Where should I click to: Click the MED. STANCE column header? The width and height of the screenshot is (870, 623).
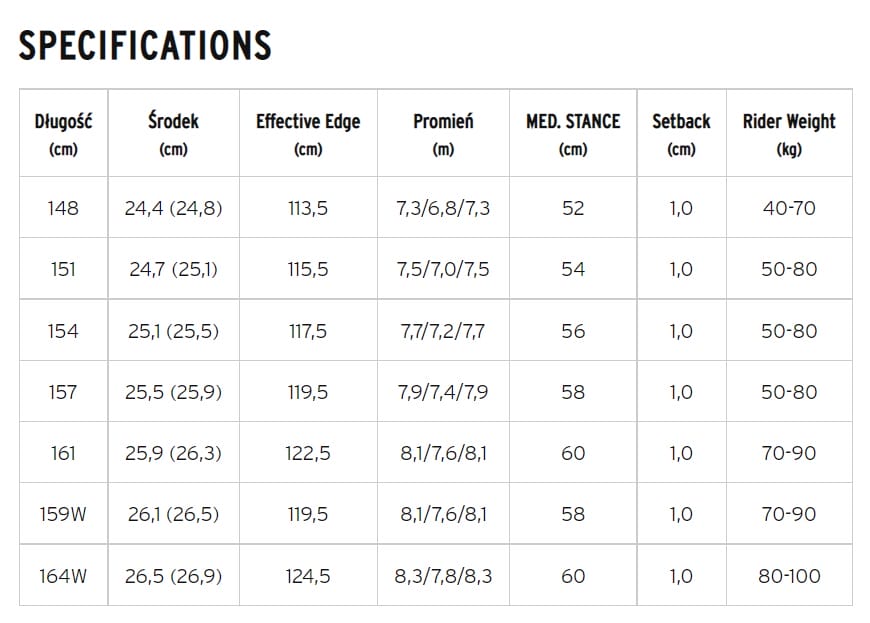pyautogui.click(x=573, y=134)
